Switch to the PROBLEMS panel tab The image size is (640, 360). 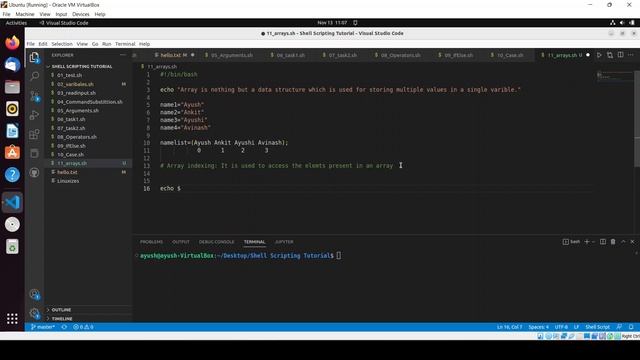tap(151, 242)
